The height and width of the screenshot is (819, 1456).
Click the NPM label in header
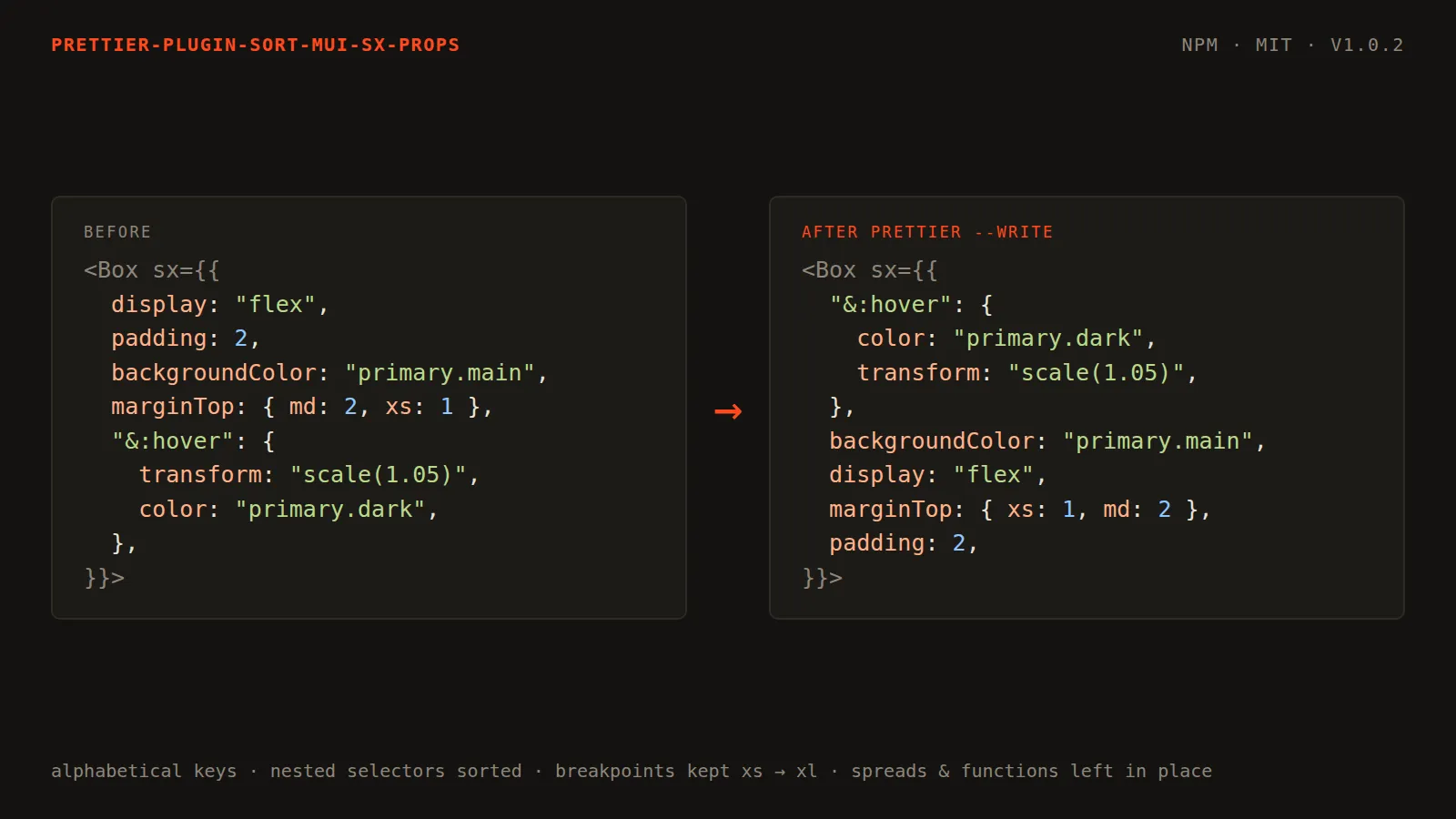point(1199,45)
